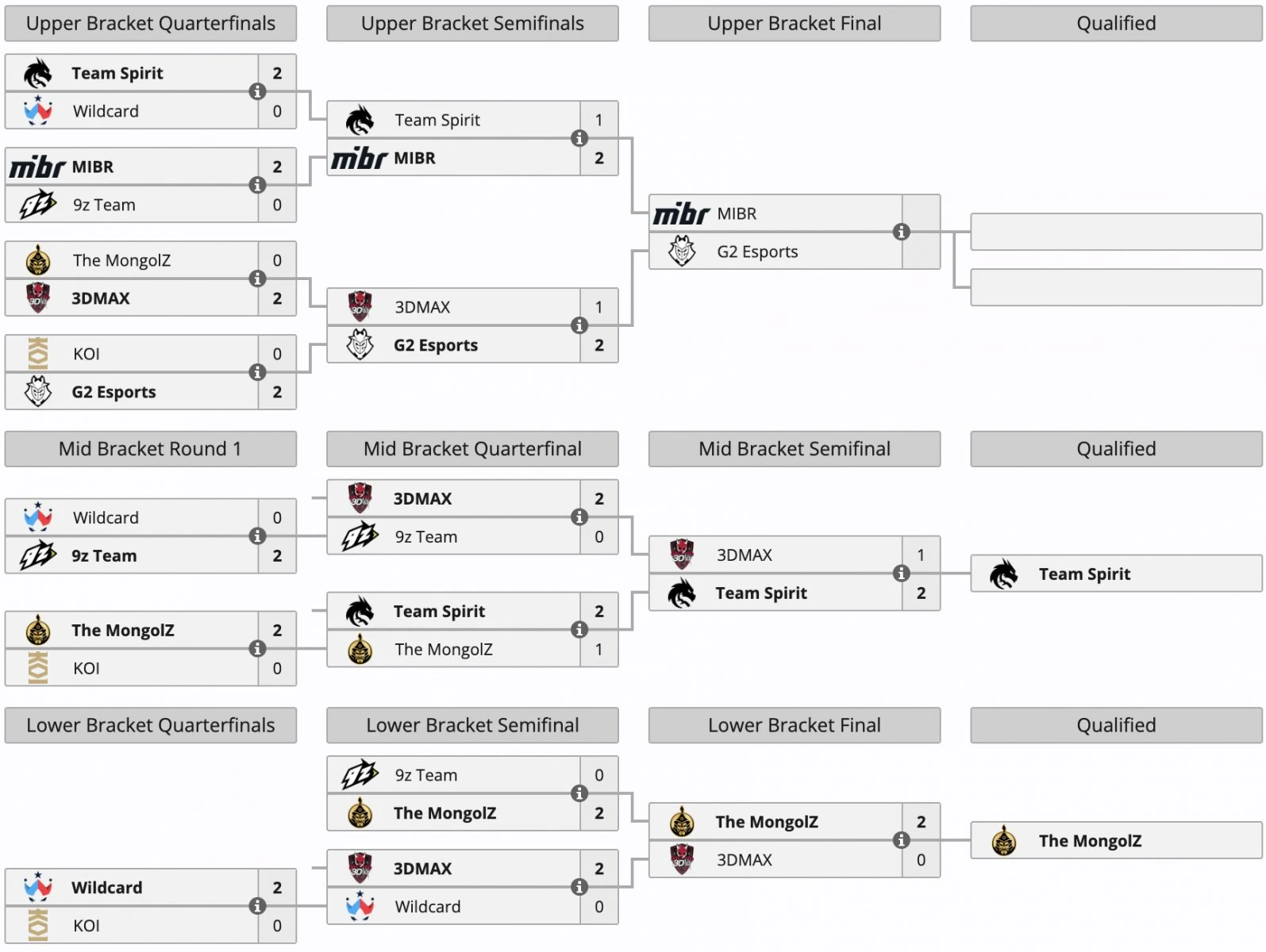This screenshot has height=952, width=1266.
Task: Click G2 Esports name in Upper Bracket Final
Action: (x=757, y=251)
